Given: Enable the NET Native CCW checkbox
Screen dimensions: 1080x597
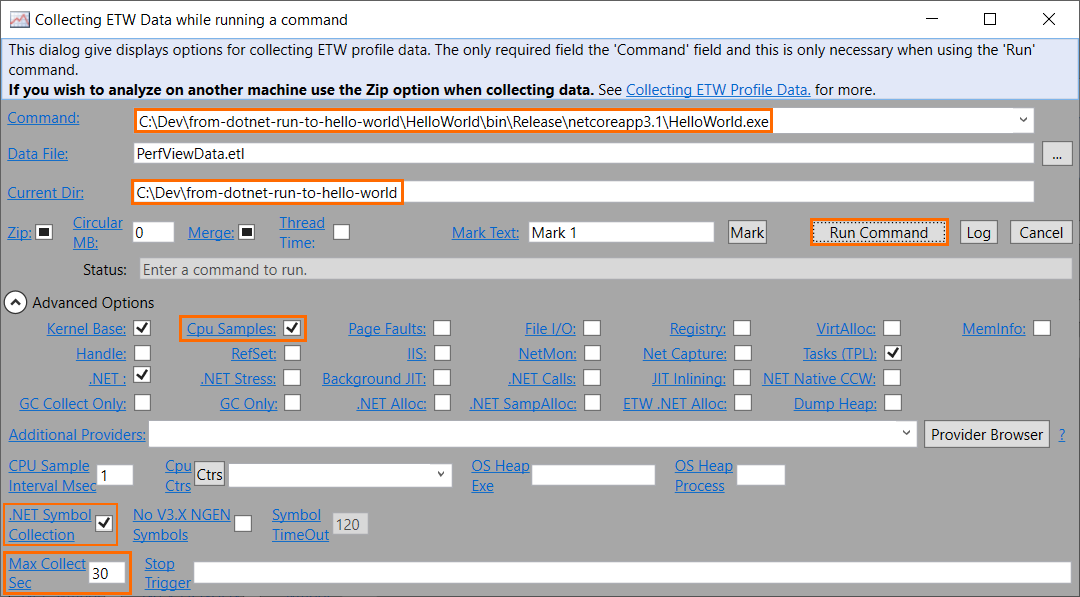Looking at the screenshot, I should (892, 378).
